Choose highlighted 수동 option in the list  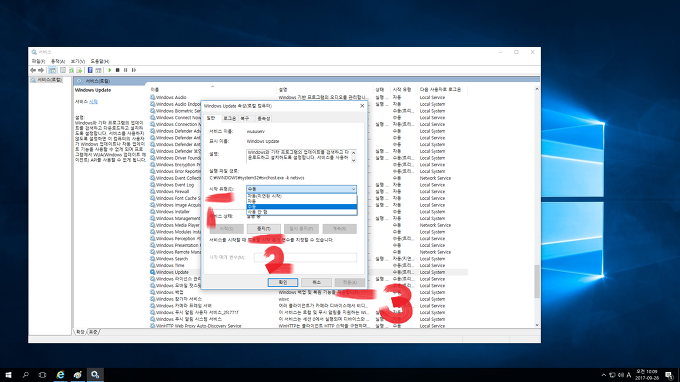tap(301, 207)
